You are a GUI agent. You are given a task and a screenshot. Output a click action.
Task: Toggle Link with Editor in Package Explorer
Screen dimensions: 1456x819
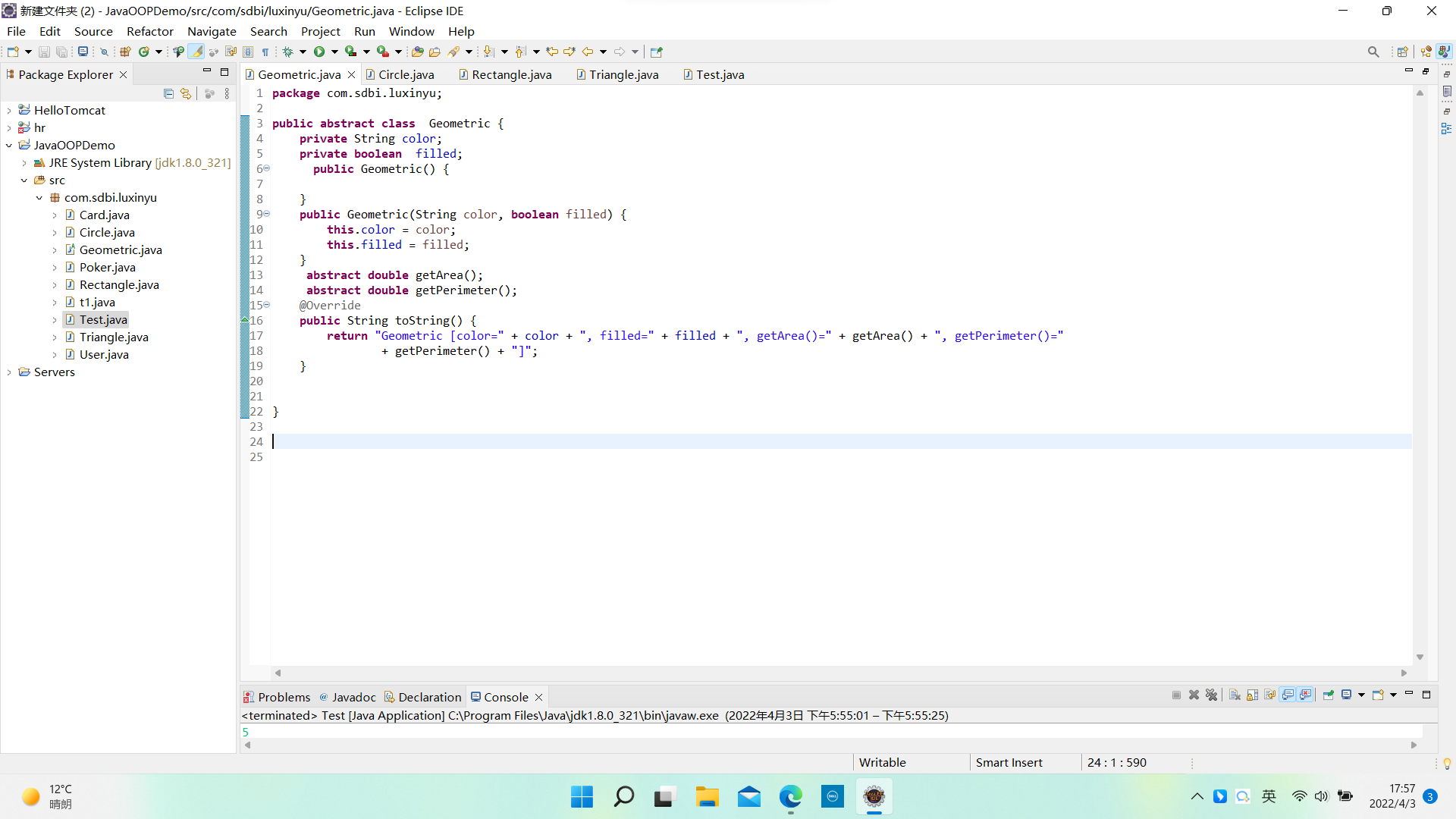(186, 93)
